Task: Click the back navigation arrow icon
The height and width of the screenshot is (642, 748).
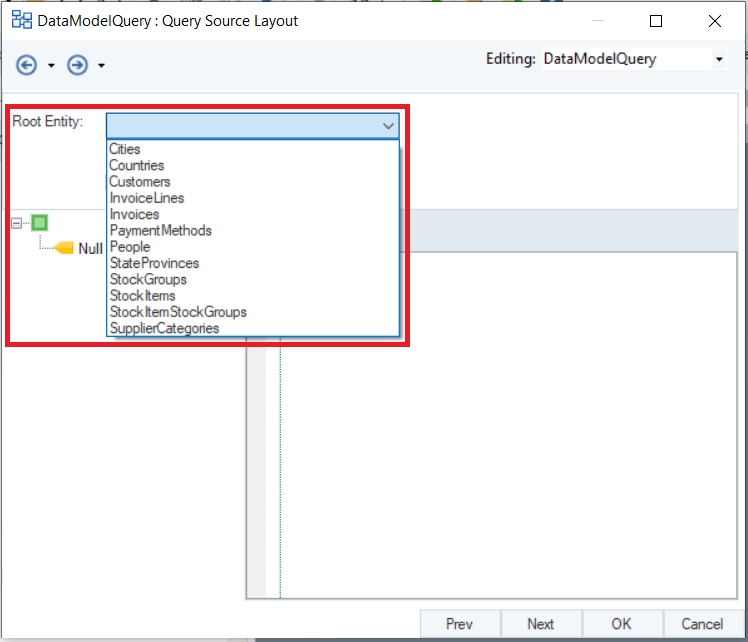Action: tap(26, 65)
